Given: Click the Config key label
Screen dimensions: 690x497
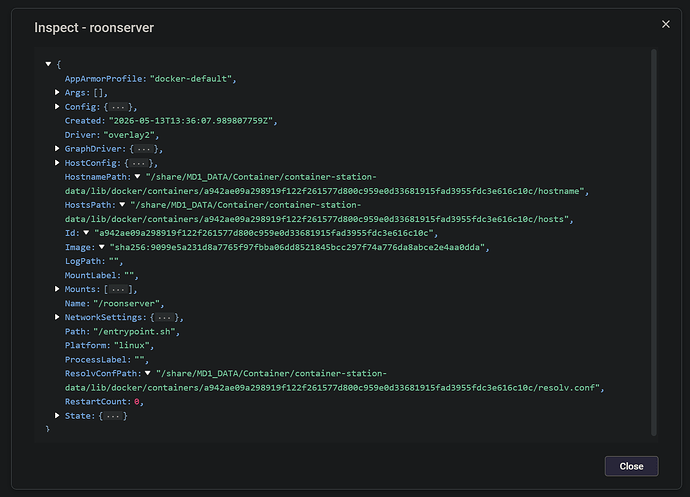Looking at the screenshot, I should (82, 107).
